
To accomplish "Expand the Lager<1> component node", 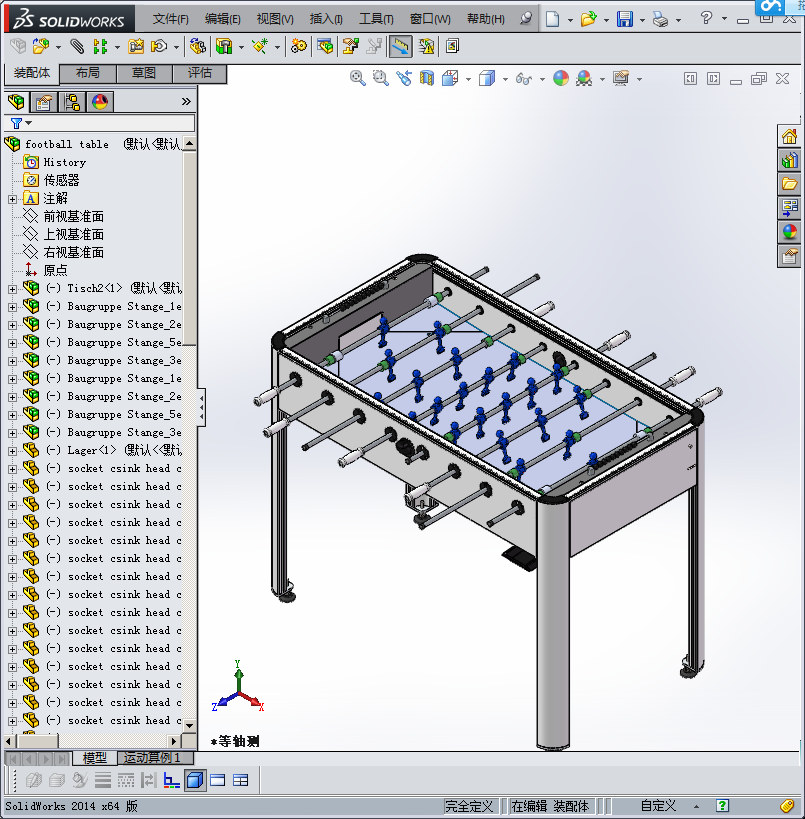I will pos(13,451).
